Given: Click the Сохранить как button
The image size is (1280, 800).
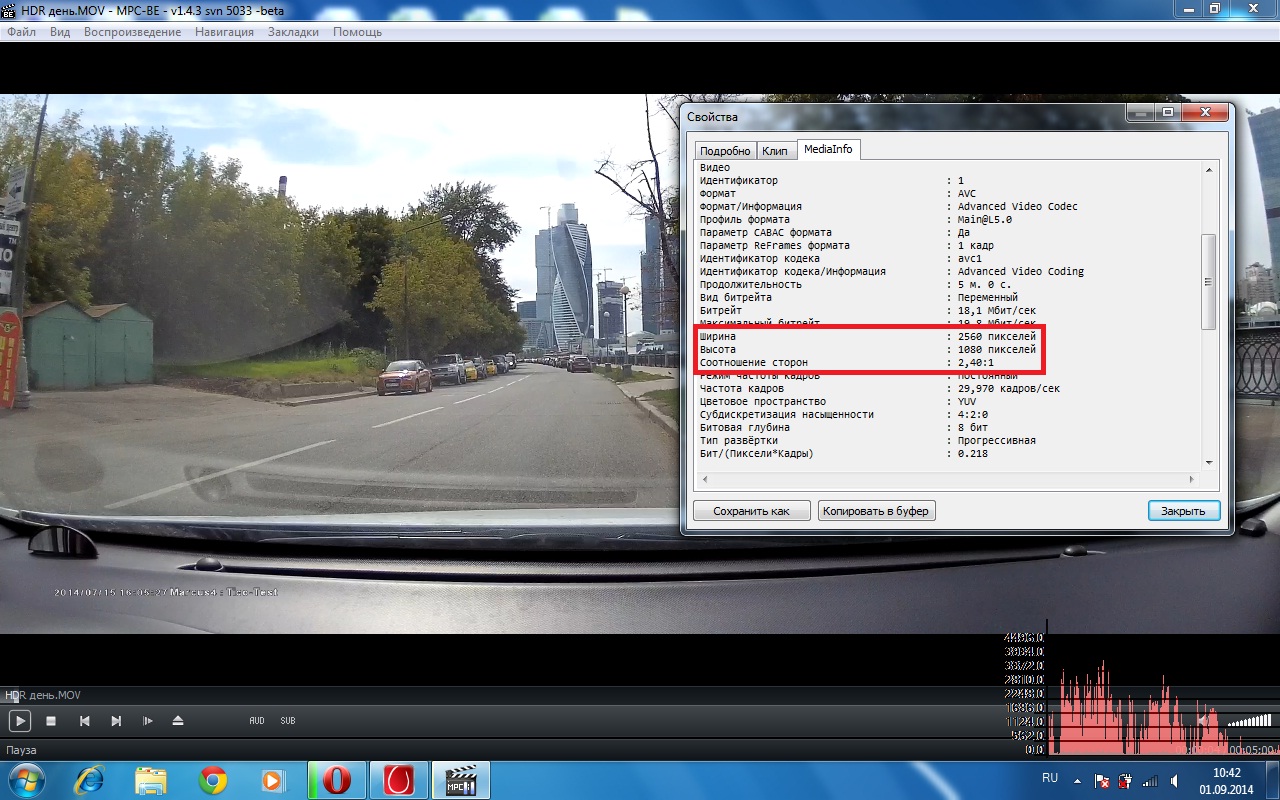Looking at the screenshot, I should 751,511.
